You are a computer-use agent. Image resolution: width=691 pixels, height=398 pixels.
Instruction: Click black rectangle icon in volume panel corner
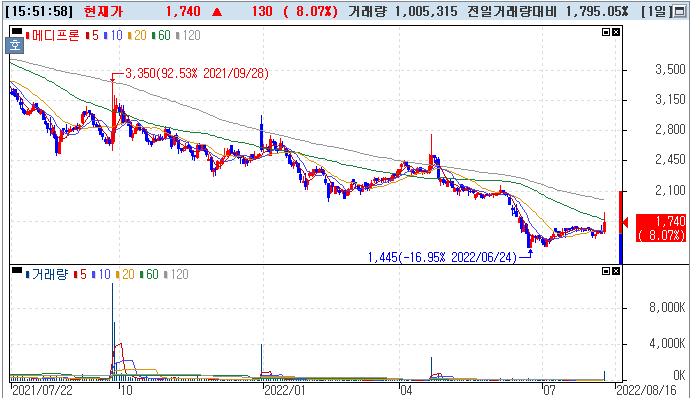[x=16, y=270]
